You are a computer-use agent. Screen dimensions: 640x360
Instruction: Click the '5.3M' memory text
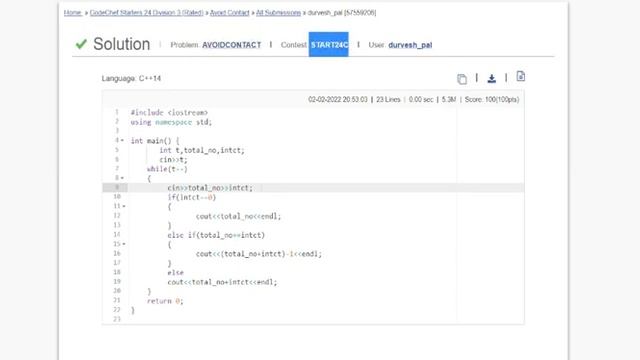click(449, 100)
